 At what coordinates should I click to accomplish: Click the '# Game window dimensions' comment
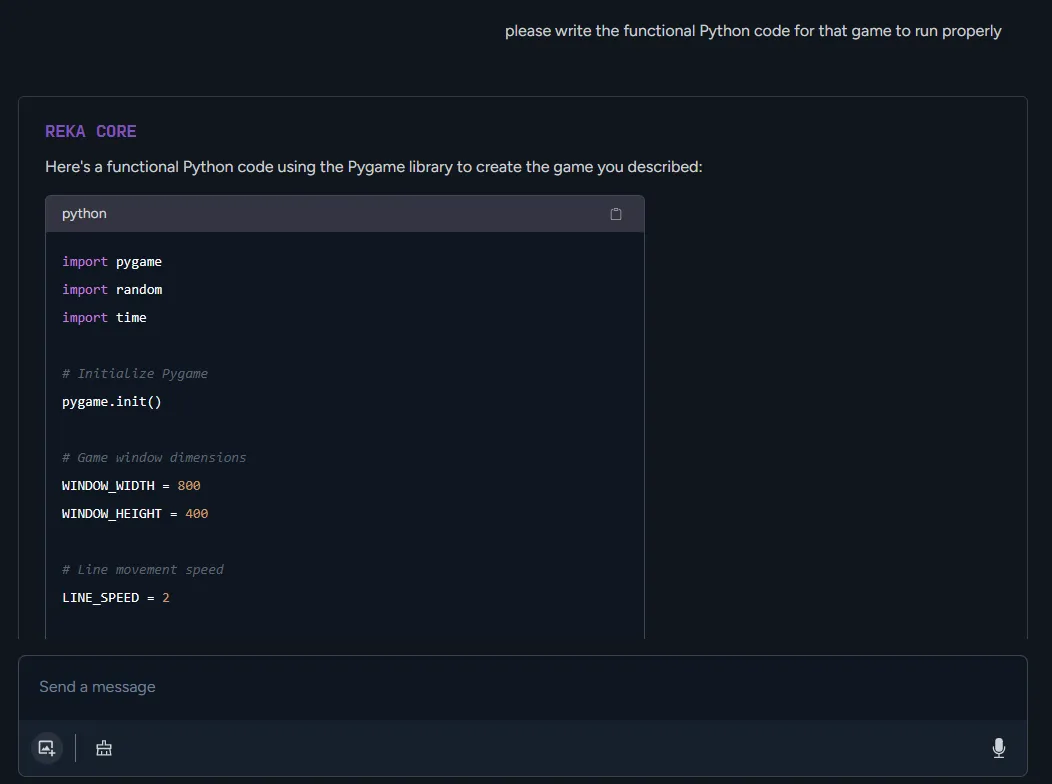(x=154, y=457)
